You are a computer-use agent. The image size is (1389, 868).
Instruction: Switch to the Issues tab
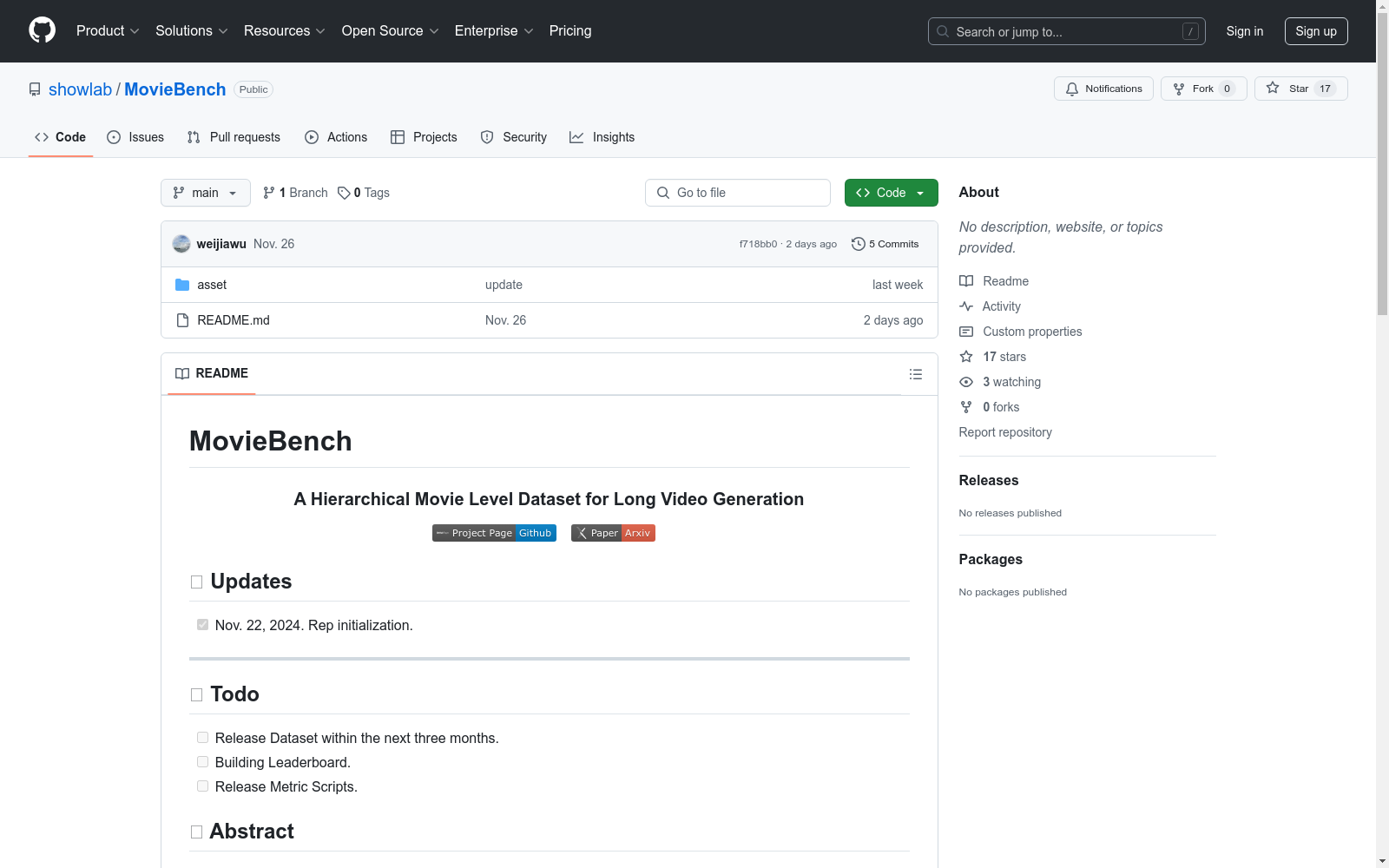(135, 137)
